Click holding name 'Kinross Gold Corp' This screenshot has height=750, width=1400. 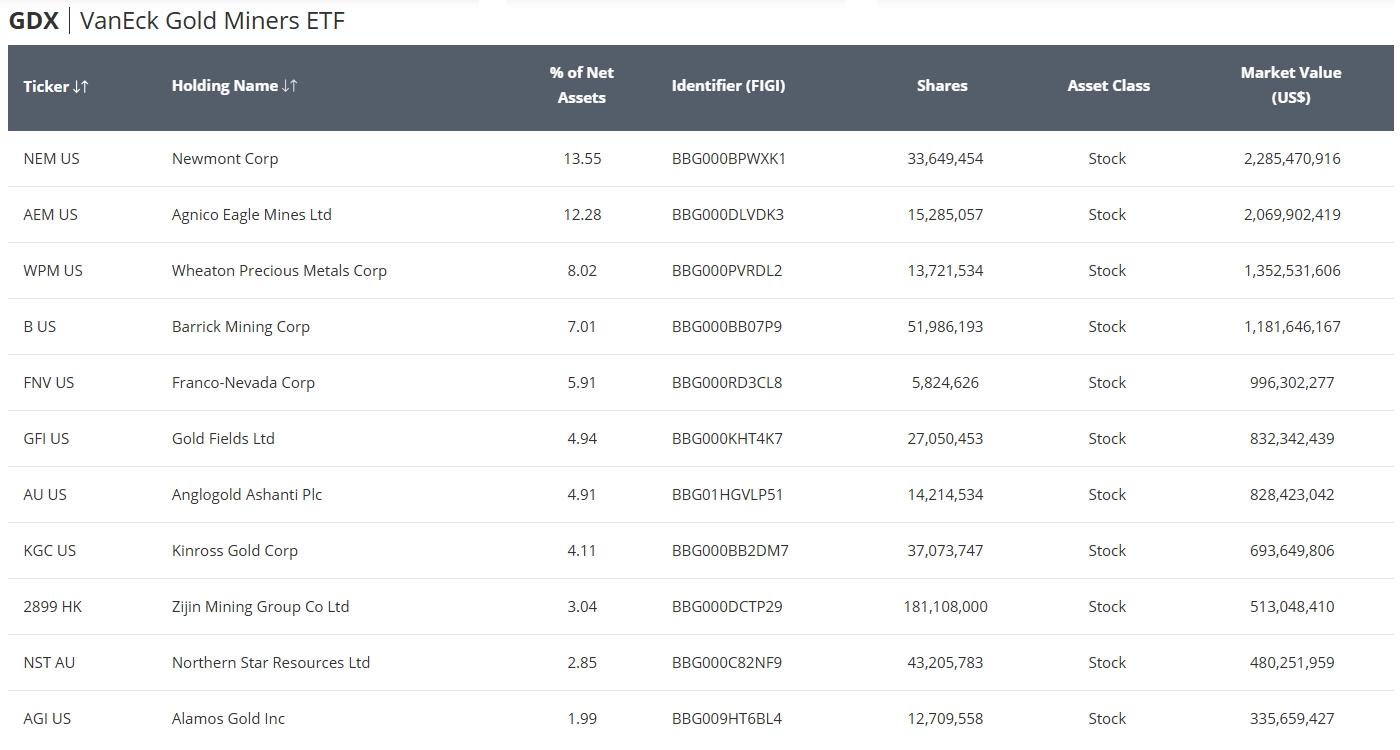click(x=235, y=551)
